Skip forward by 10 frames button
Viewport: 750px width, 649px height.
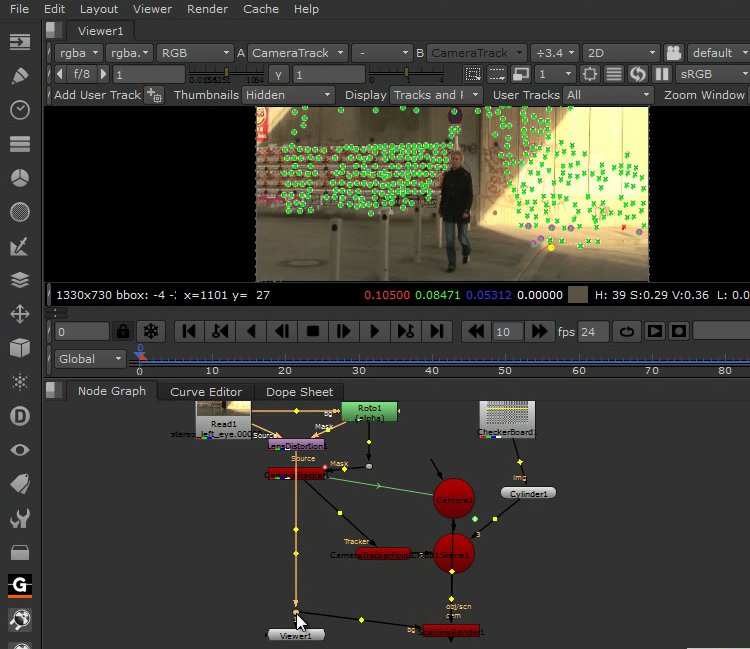click(539, 331)
